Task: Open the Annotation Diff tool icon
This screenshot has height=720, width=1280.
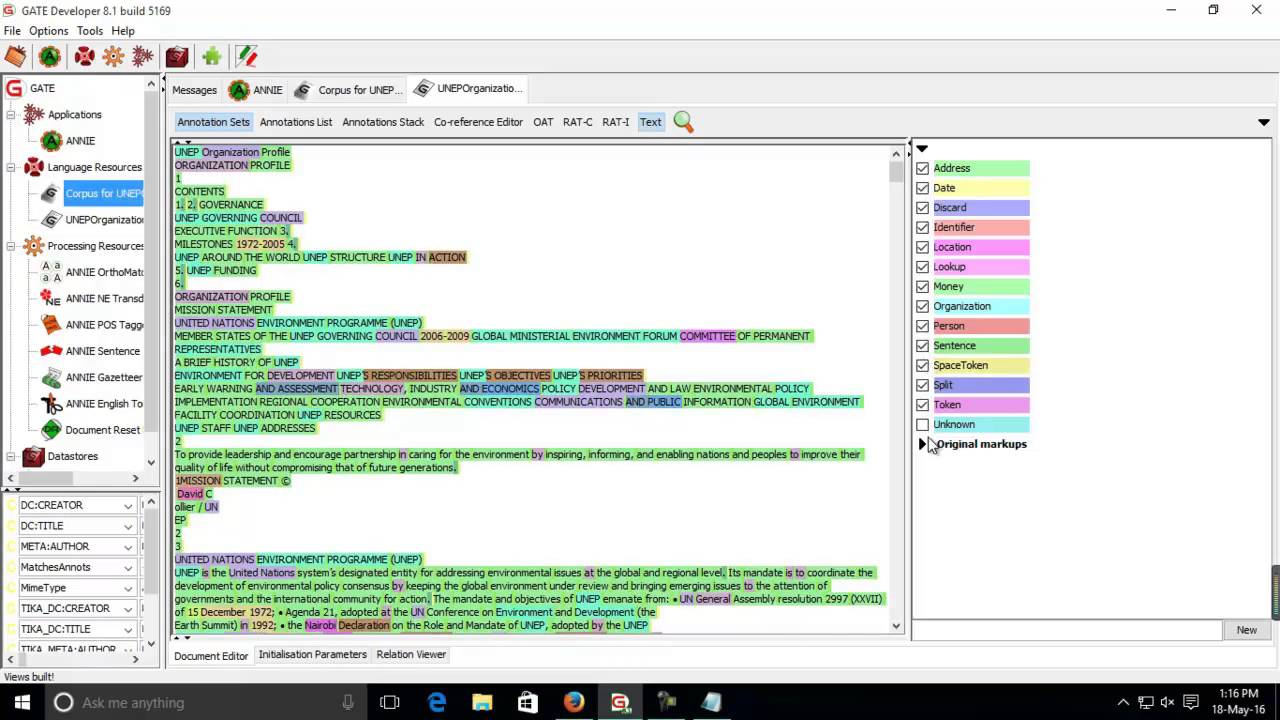Action: 246,57
